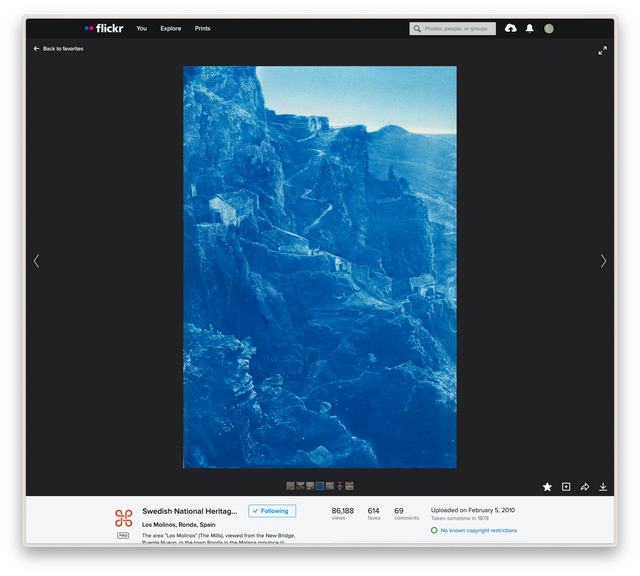Open the You menu

141,28
